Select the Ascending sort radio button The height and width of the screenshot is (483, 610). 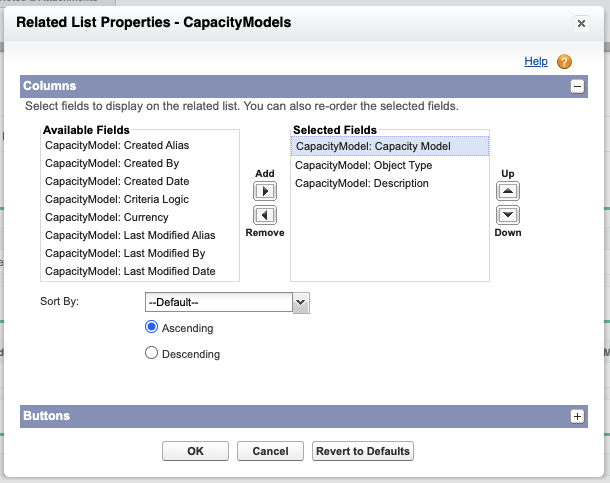151,327
